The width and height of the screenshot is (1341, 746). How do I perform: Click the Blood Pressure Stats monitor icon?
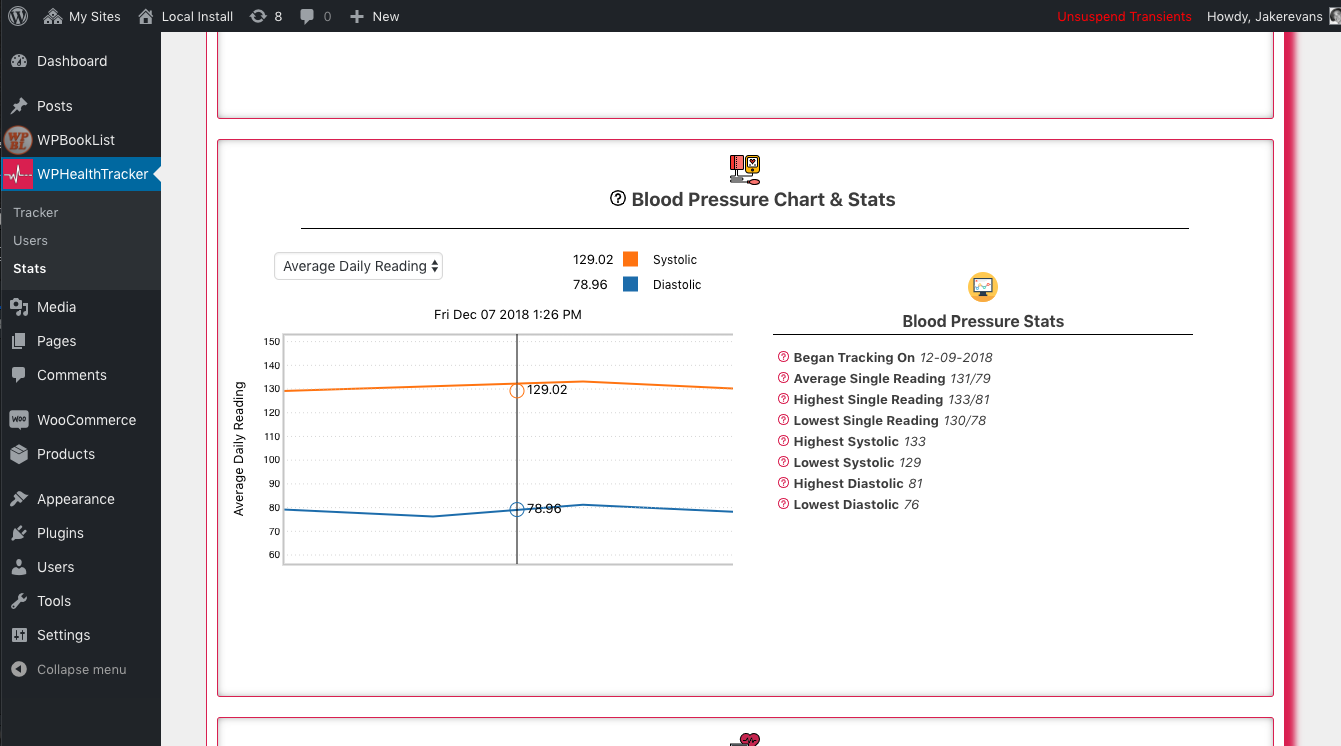[x=983, y=287]
